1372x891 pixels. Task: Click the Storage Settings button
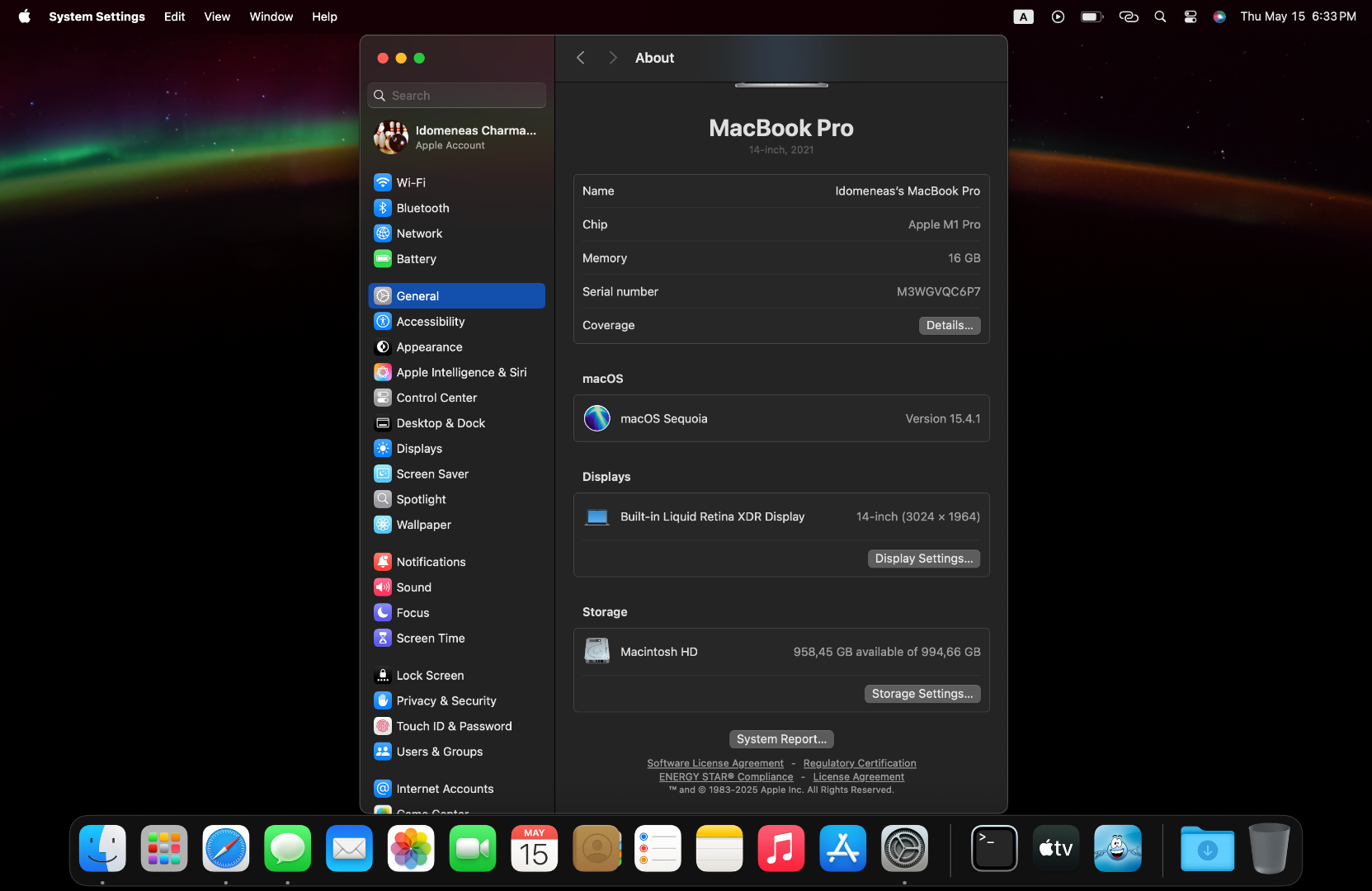(x=922, y=694)
